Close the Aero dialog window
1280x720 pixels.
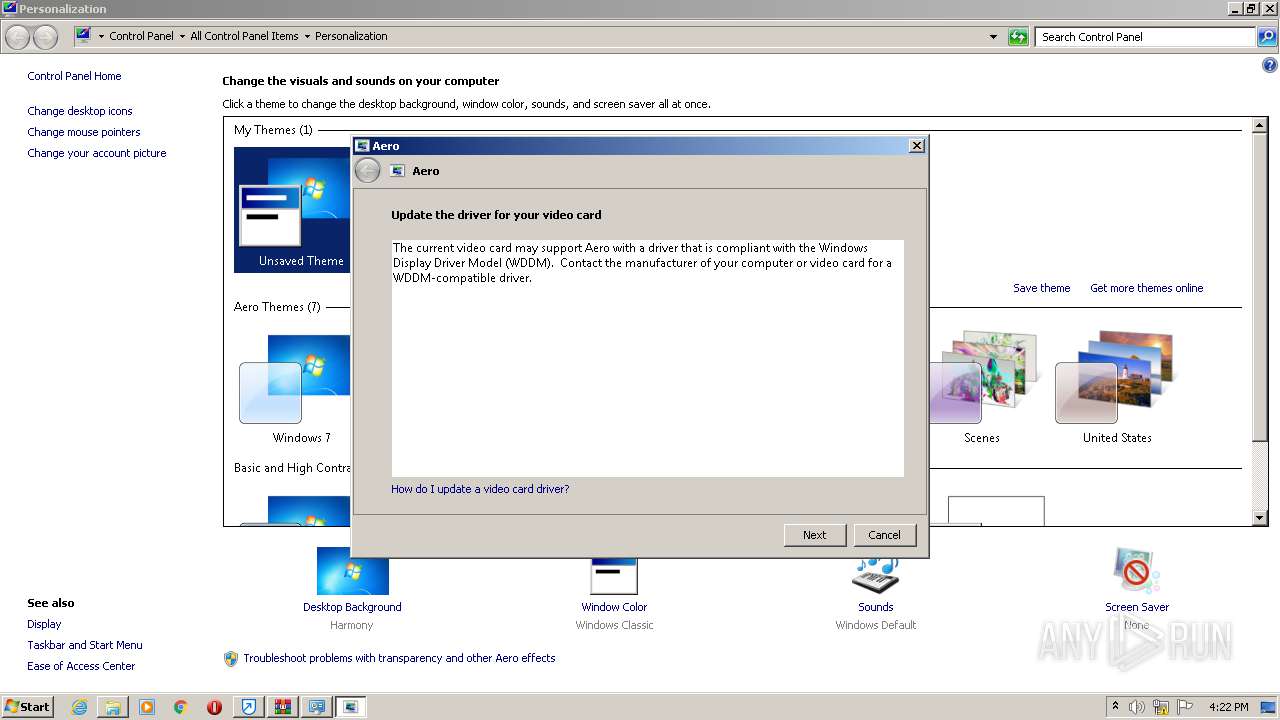pos(916,146)
